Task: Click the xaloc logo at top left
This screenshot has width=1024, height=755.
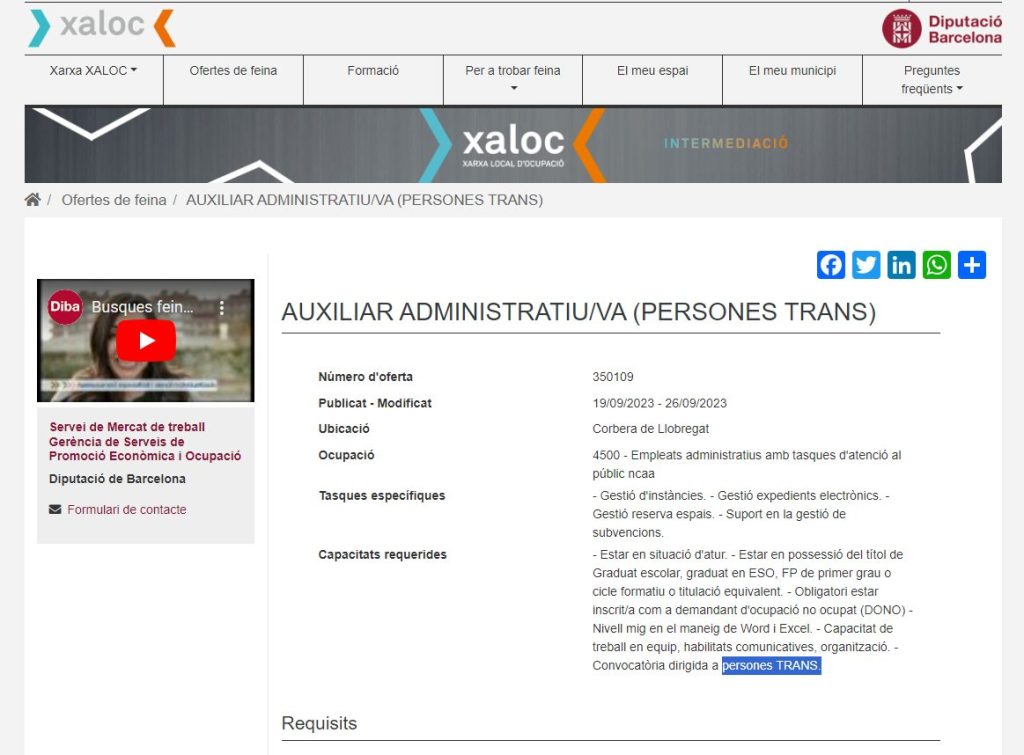Action: (x=102, y=27)
